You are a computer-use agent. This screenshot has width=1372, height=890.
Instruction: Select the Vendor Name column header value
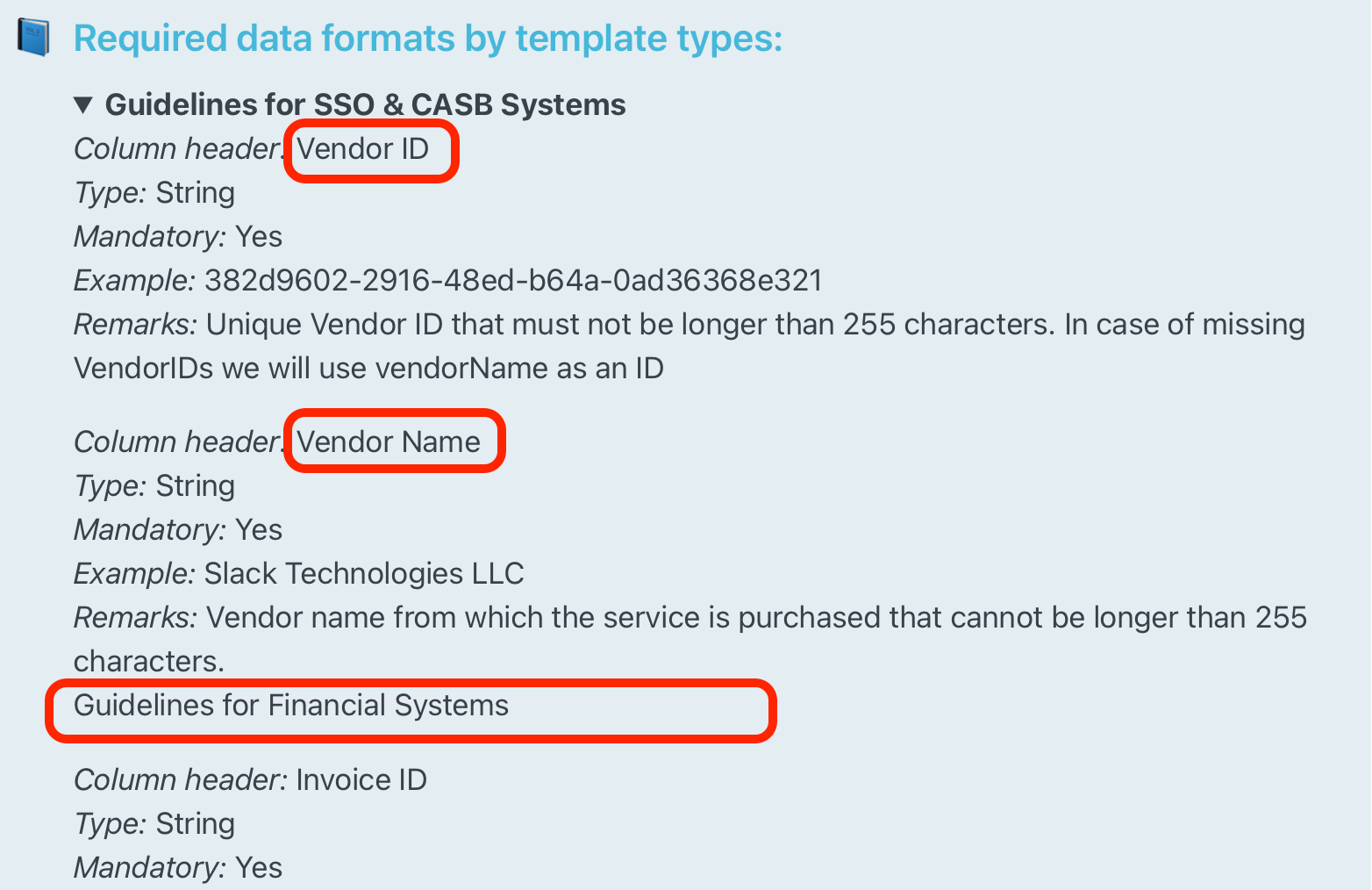389,441
